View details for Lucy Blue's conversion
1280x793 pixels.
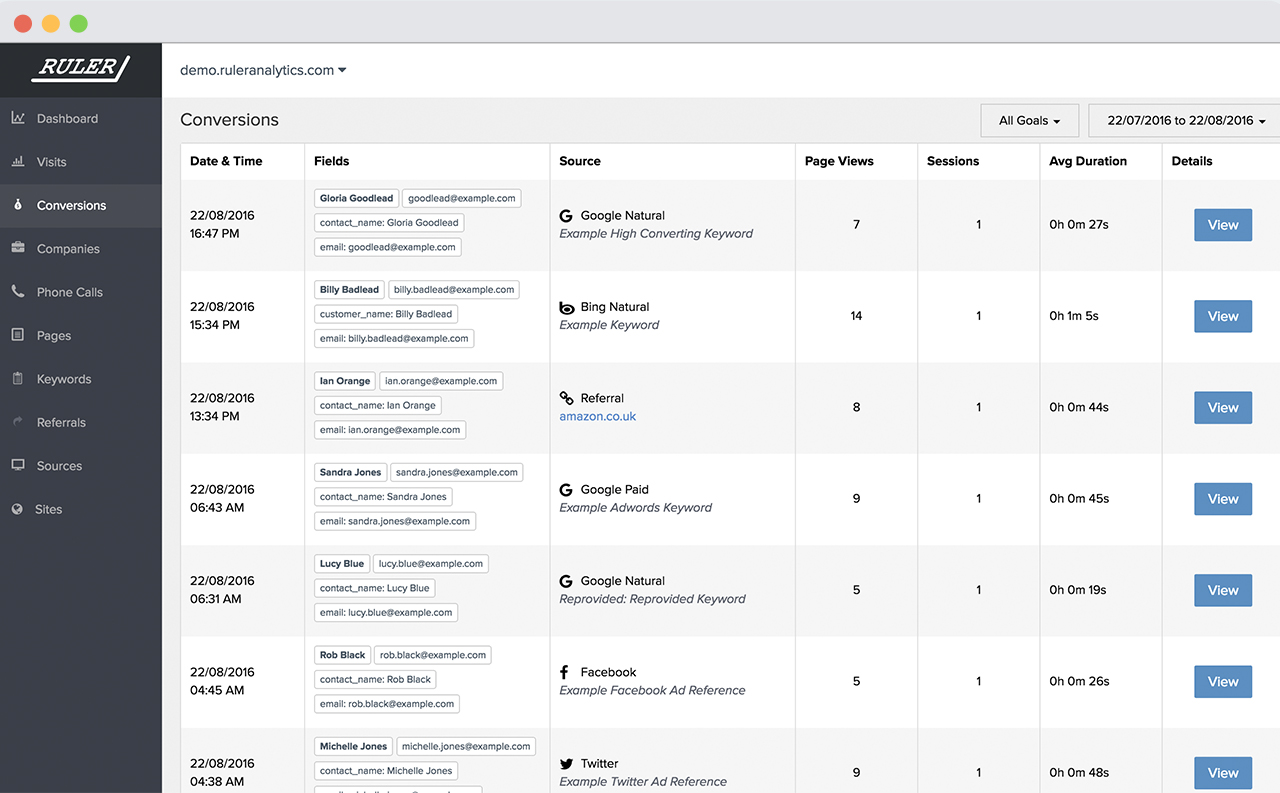[1223, 590]
